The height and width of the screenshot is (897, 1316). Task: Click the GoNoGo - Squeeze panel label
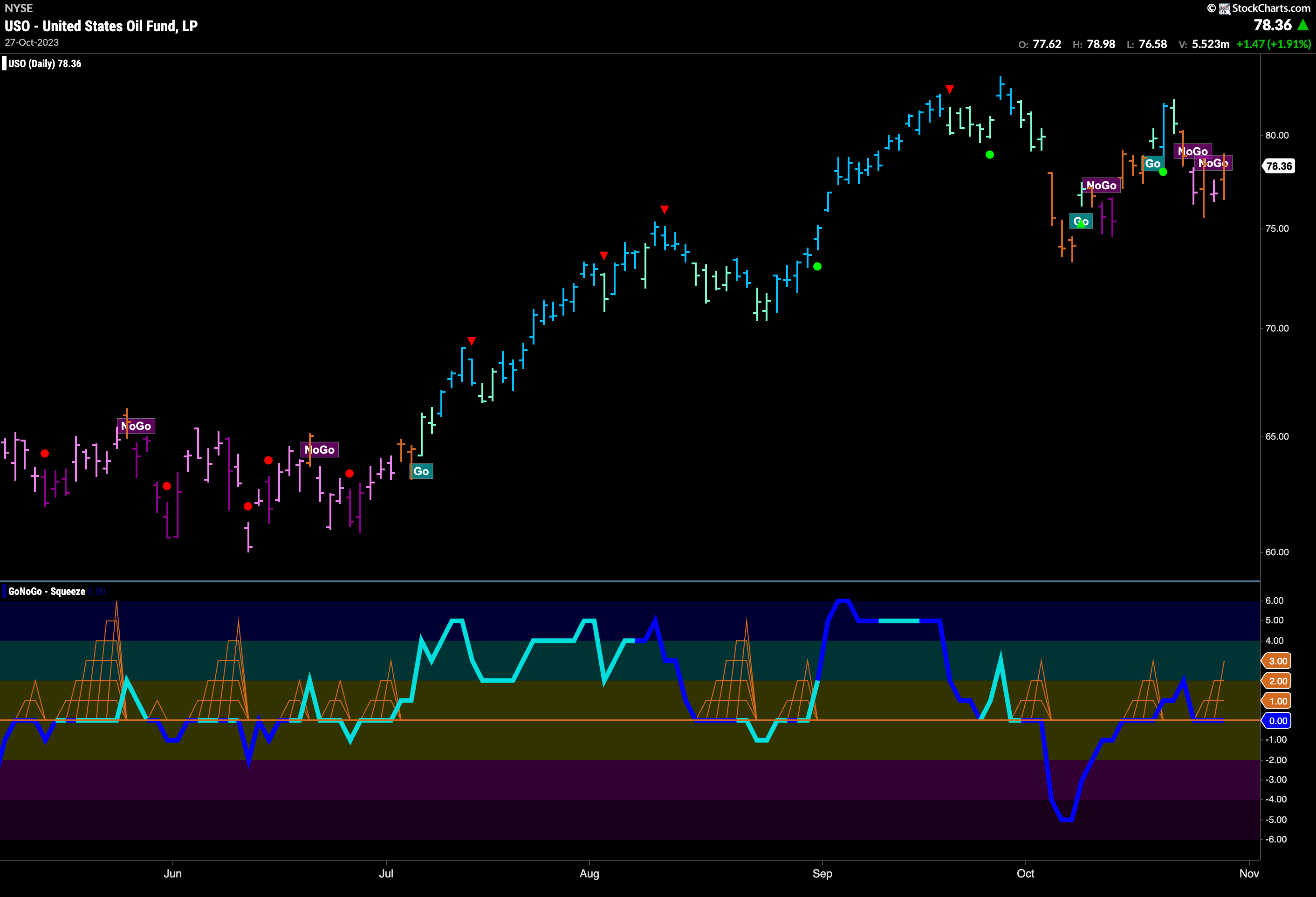click(x=47, y=591)
